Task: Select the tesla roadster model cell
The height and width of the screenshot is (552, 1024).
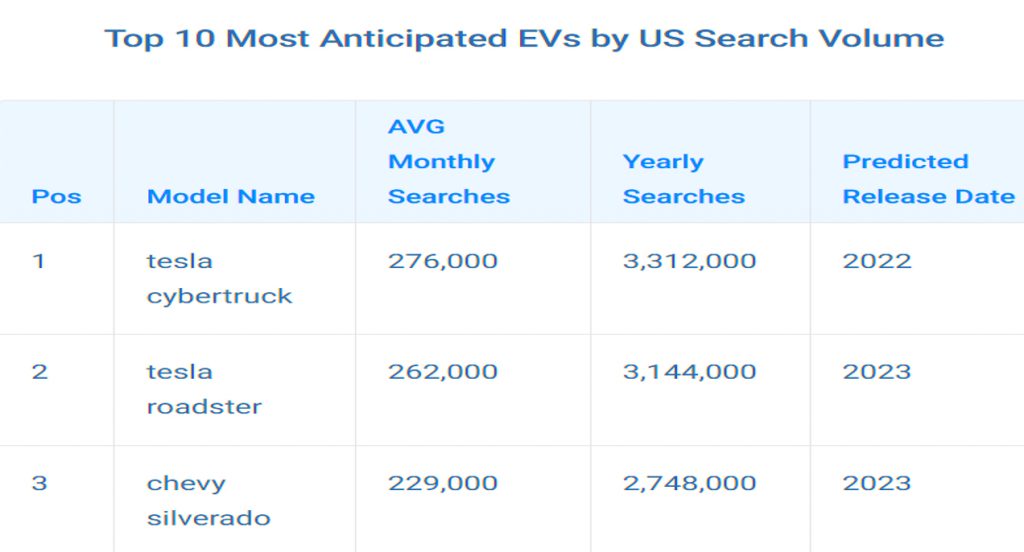Action: click(205, 389)
